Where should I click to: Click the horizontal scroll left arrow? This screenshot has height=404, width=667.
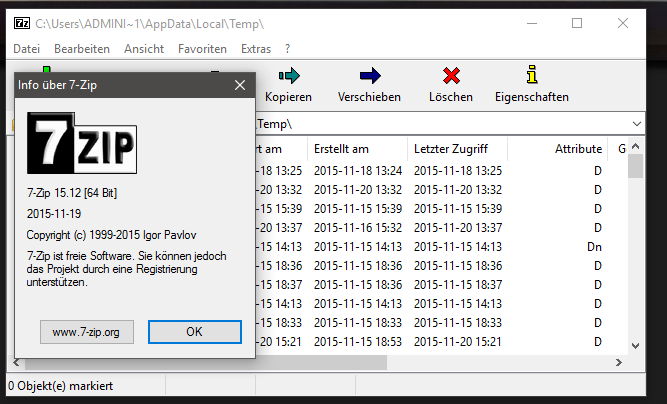pos(16,362)
